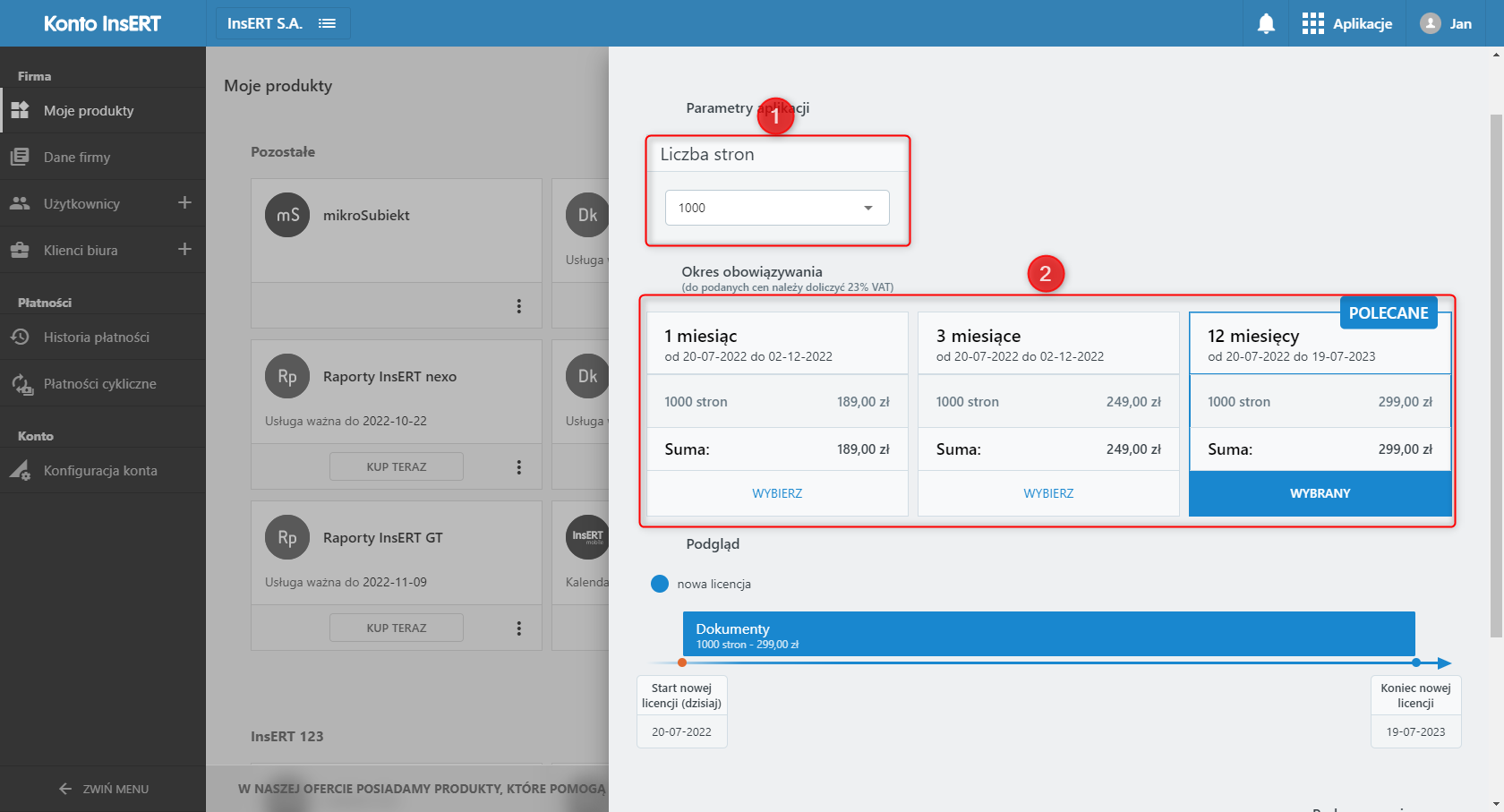Open the Raporty InsERT GT options menu
The height and width of the screenshot is (812, 1504).
518,628
